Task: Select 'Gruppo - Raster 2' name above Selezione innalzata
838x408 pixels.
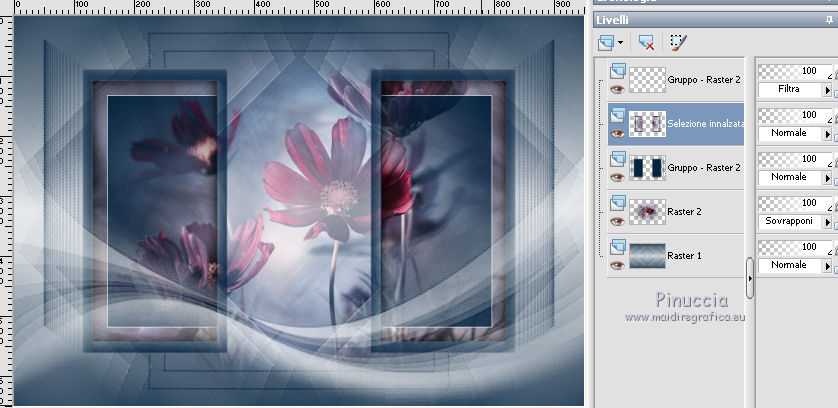Action: [704, 80]
